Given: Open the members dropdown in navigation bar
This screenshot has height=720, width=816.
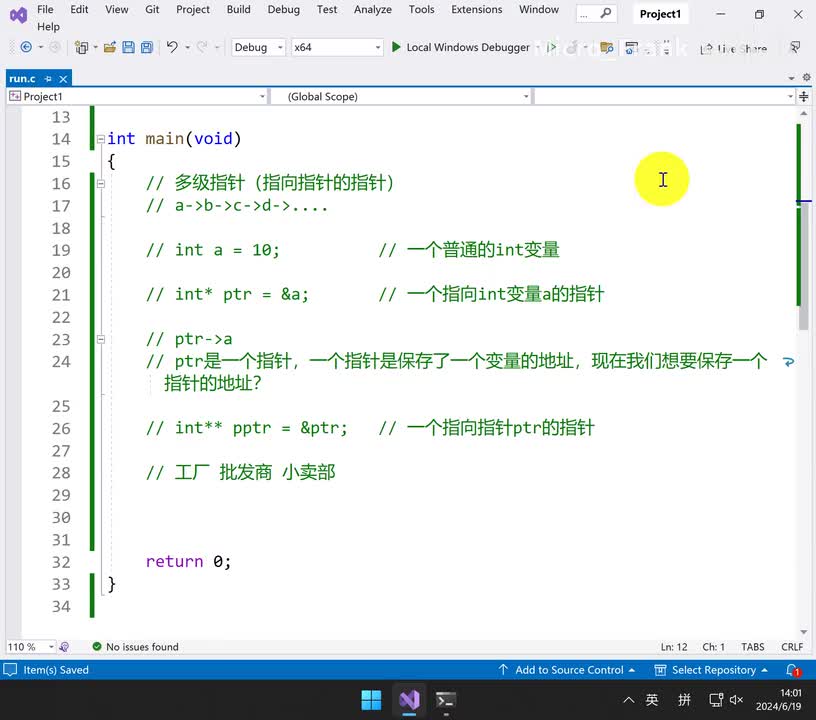Looking at the screenshot, I should click(665, 96).
